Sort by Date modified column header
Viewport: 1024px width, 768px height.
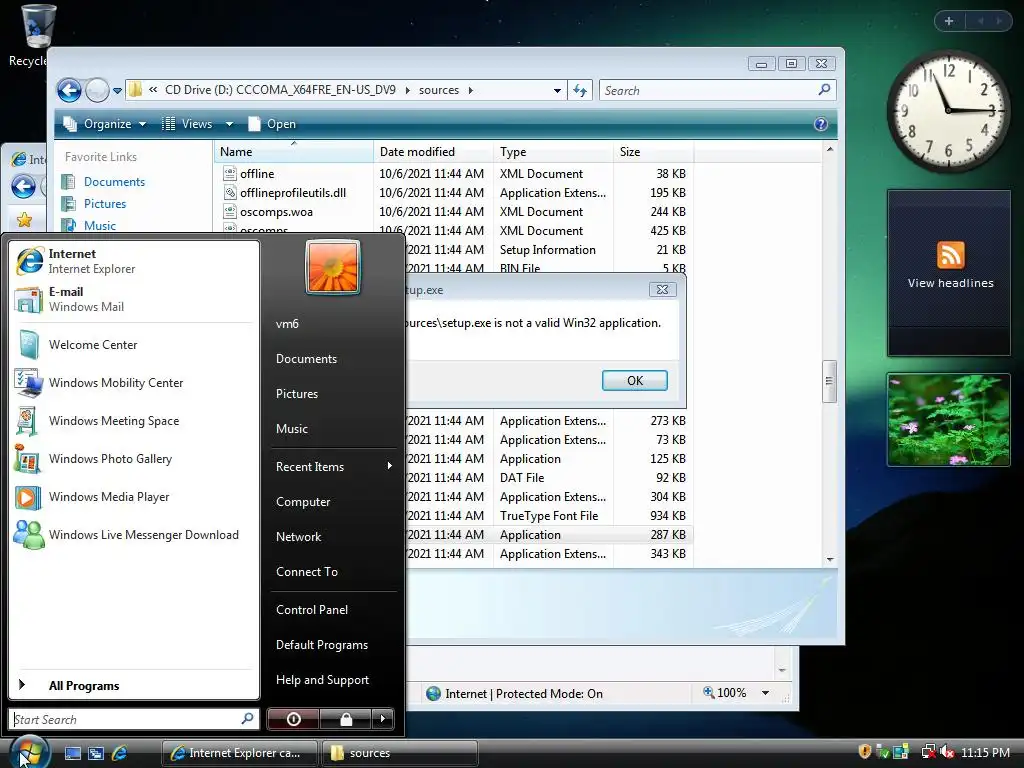click(x=433, y=152)
